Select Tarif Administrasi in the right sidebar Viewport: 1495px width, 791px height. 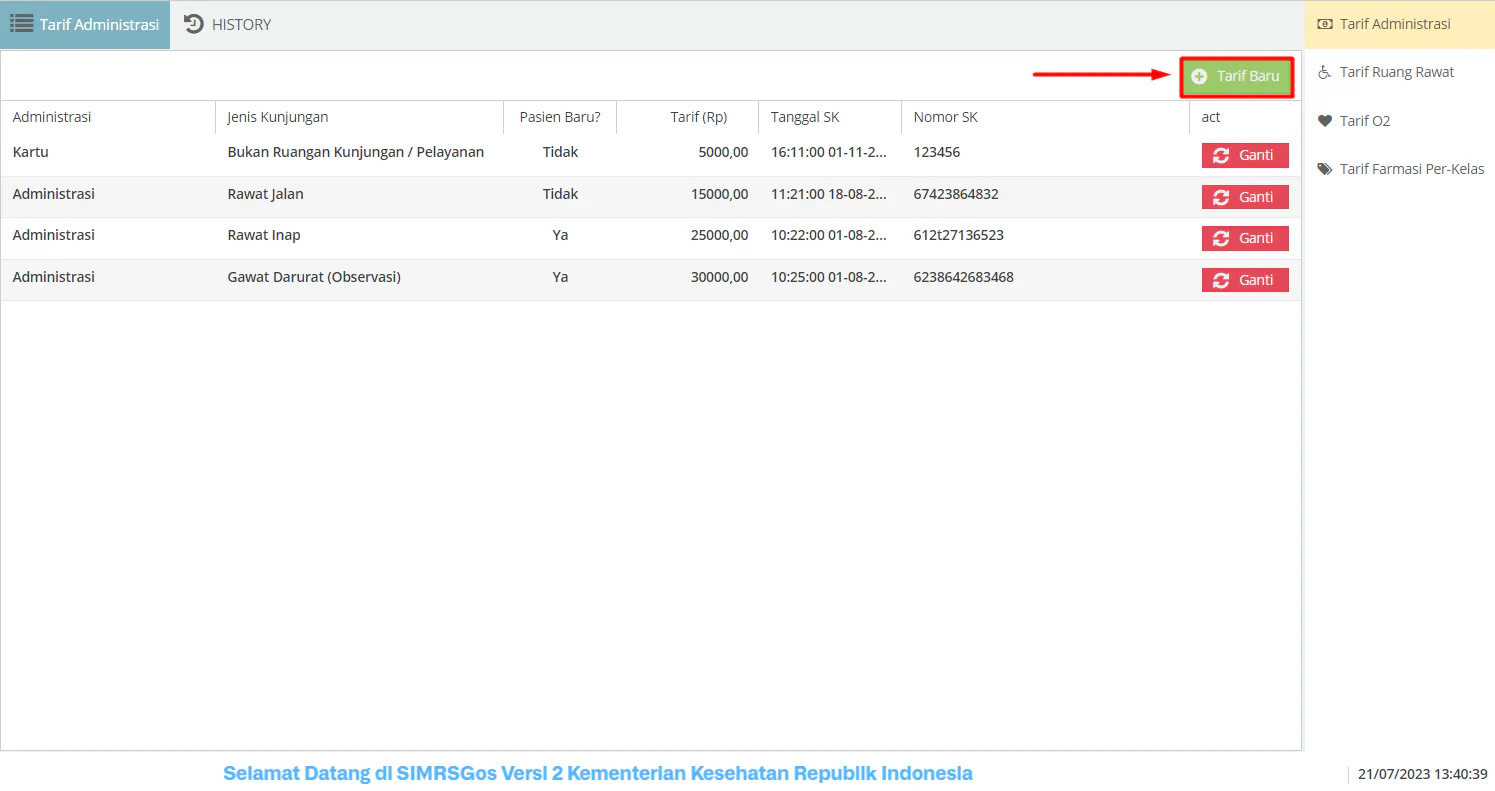1400,24
